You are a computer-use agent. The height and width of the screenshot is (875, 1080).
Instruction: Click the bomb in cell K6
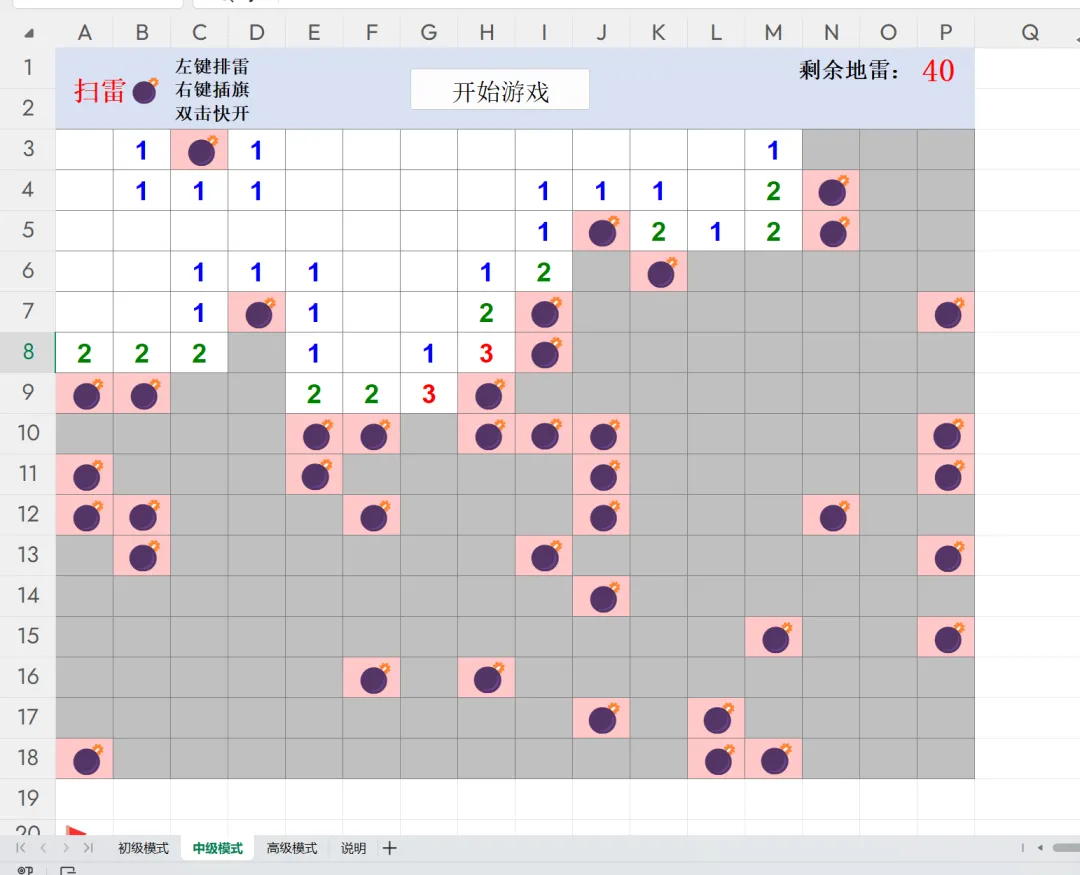pyautogui.click(x=661, y=272)
